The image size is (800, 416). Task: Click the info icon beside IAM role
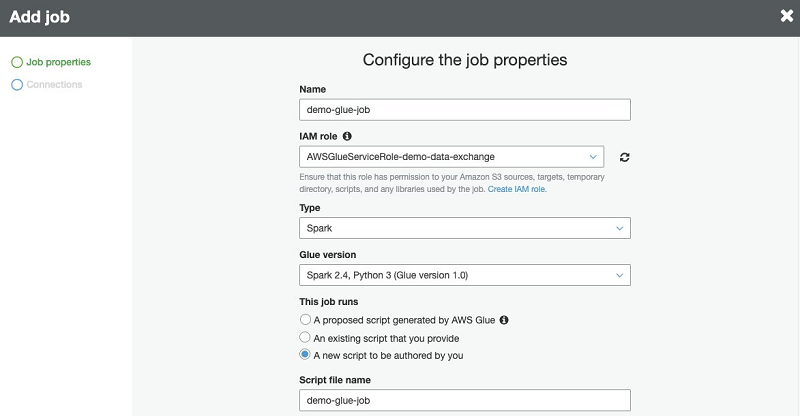pyautogui.click(x=347, y=135)
